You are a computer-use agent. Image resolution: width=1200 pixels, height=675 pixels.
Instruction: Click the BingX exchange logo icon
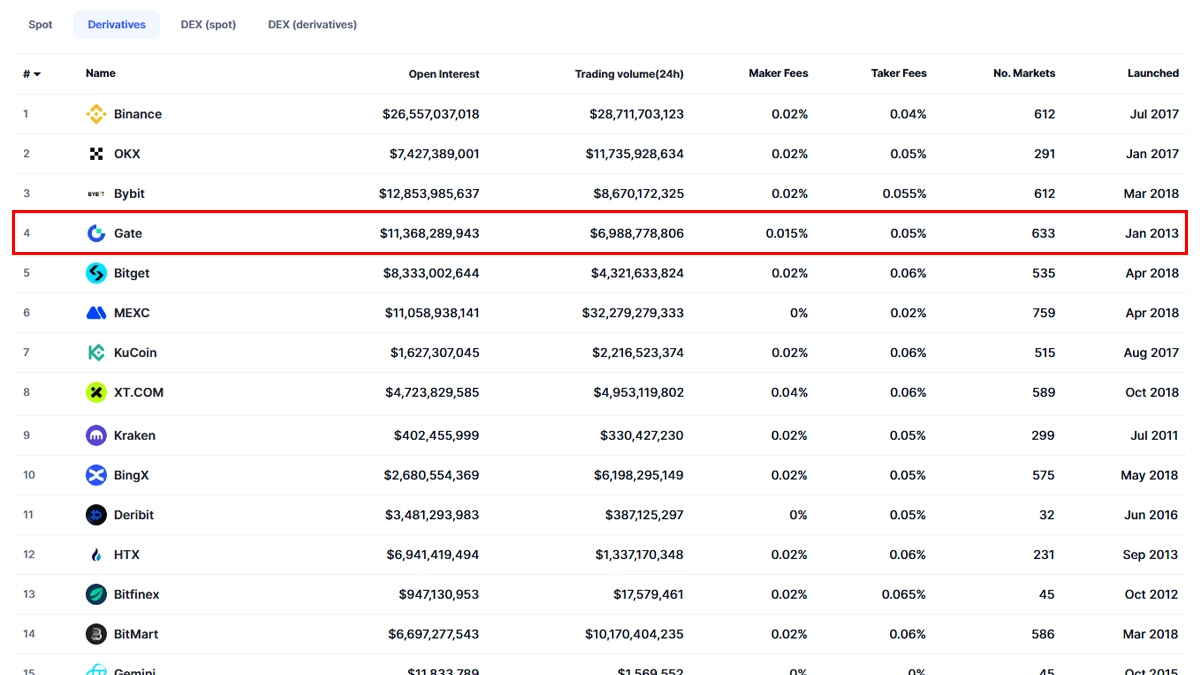coord(96,475)
